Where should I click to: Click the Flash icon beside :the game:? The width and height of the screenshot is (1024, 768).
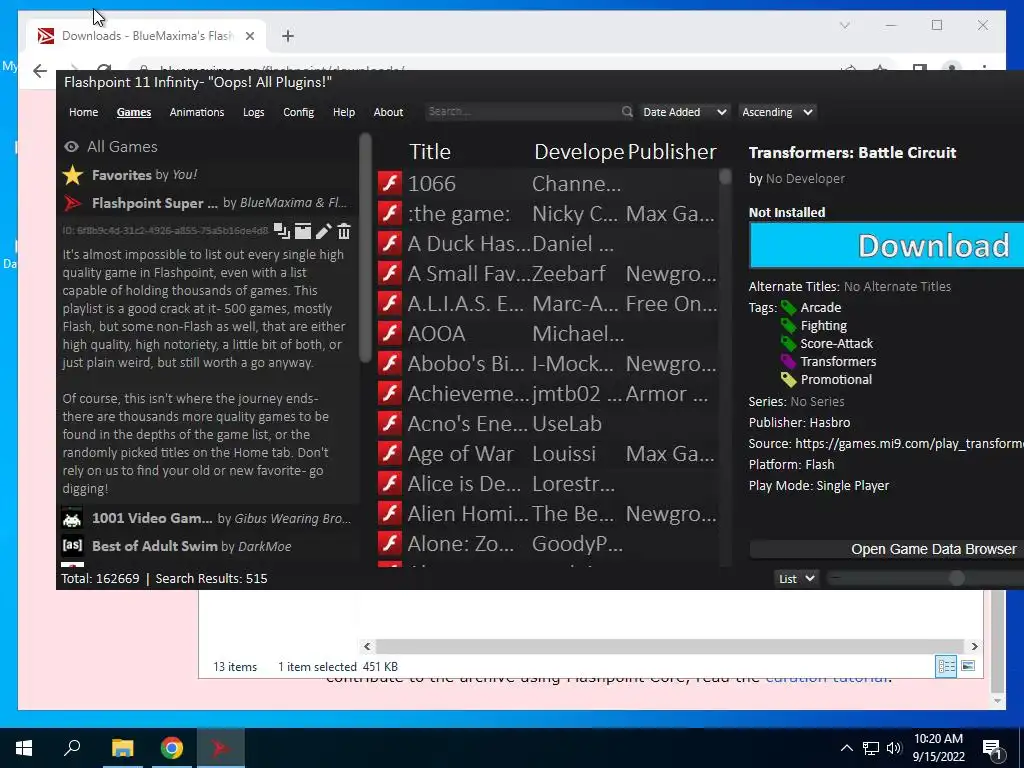[390, 212]
